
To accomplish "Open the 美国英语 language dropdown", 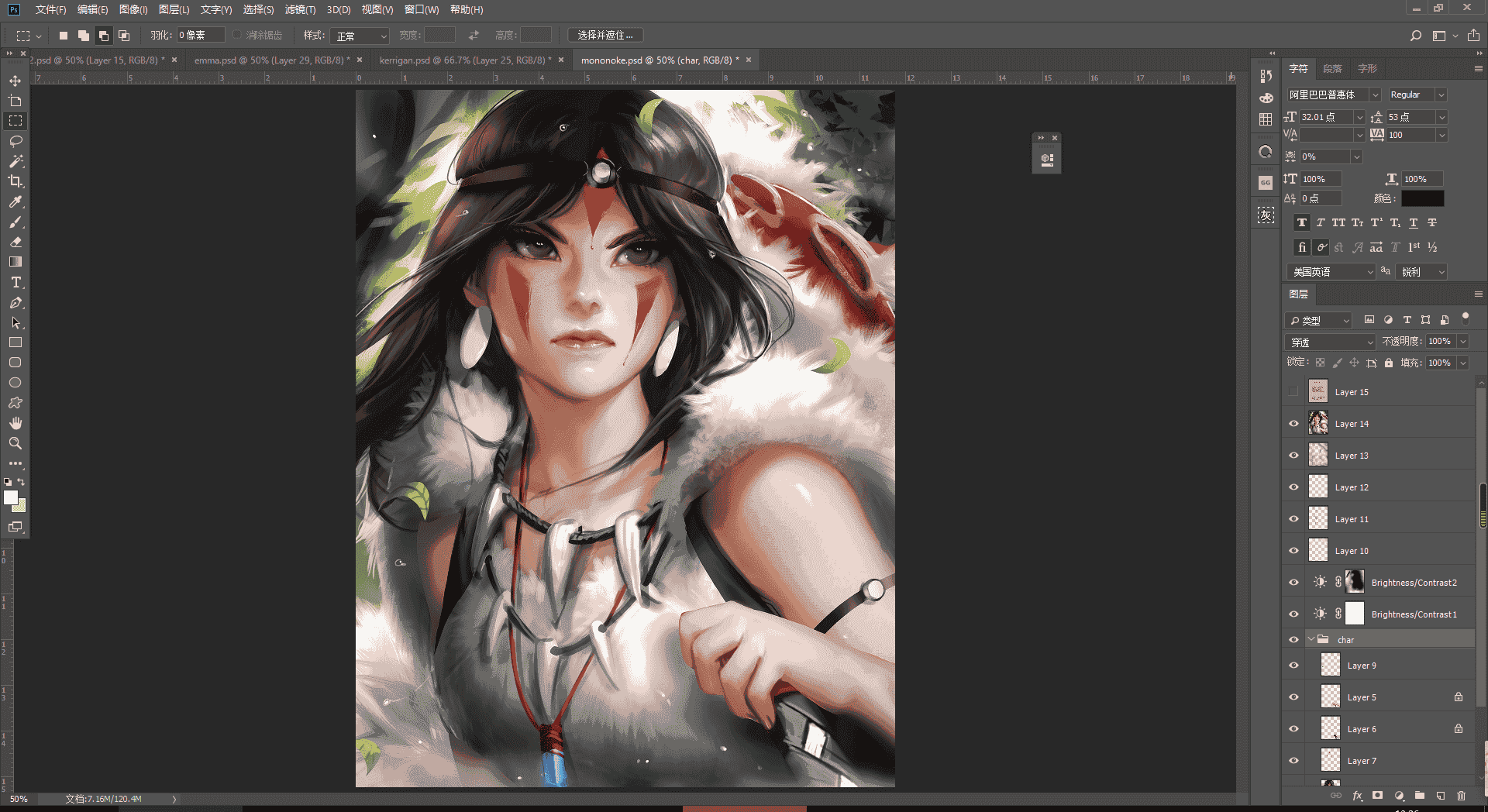I will point(1331,272).
